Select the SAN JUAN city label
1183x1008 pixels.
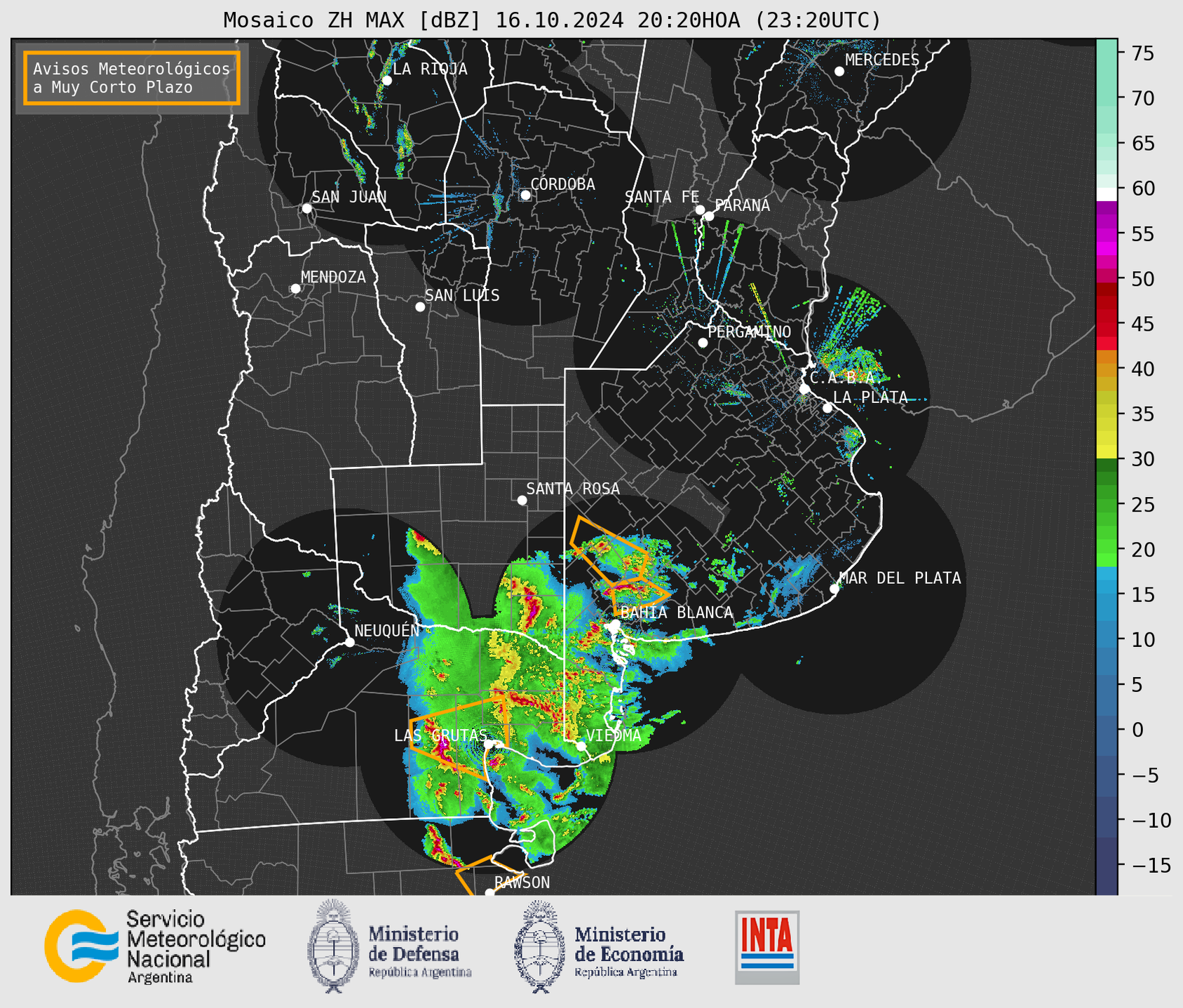[349, 197]
